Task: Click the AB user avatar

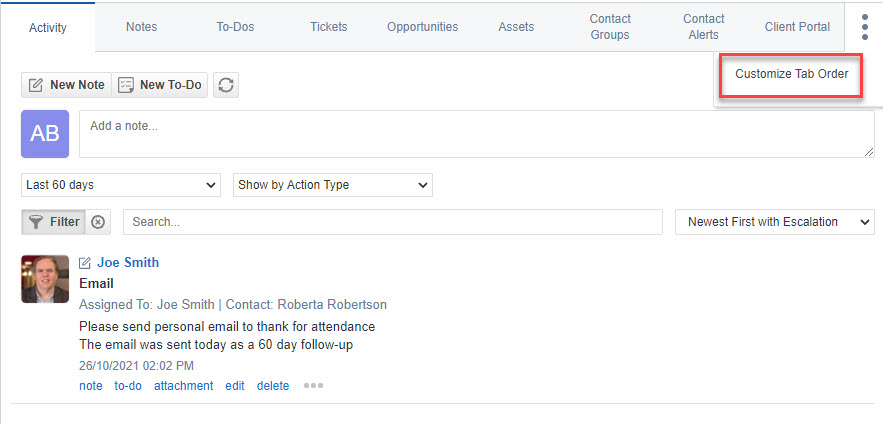Action: pos(45,134)
